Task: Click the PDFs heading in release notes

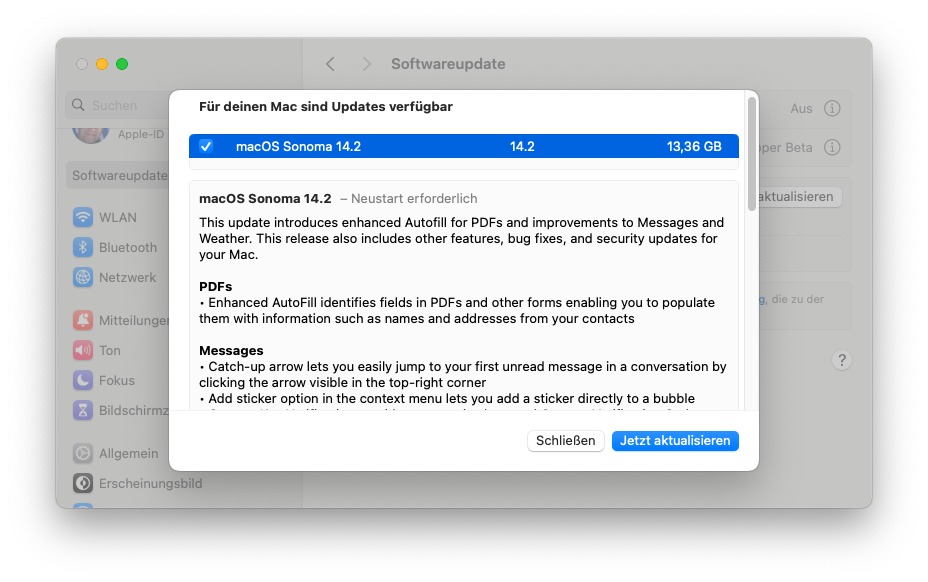Action: coord(215,287)
